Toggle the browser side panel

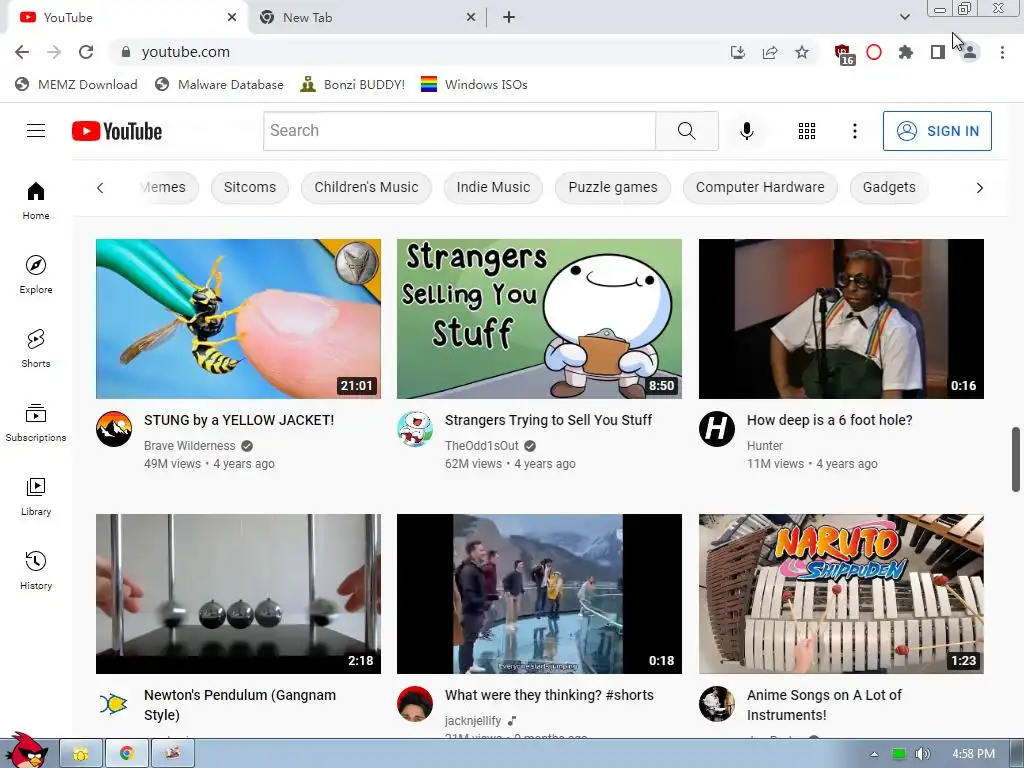(938, 52)
